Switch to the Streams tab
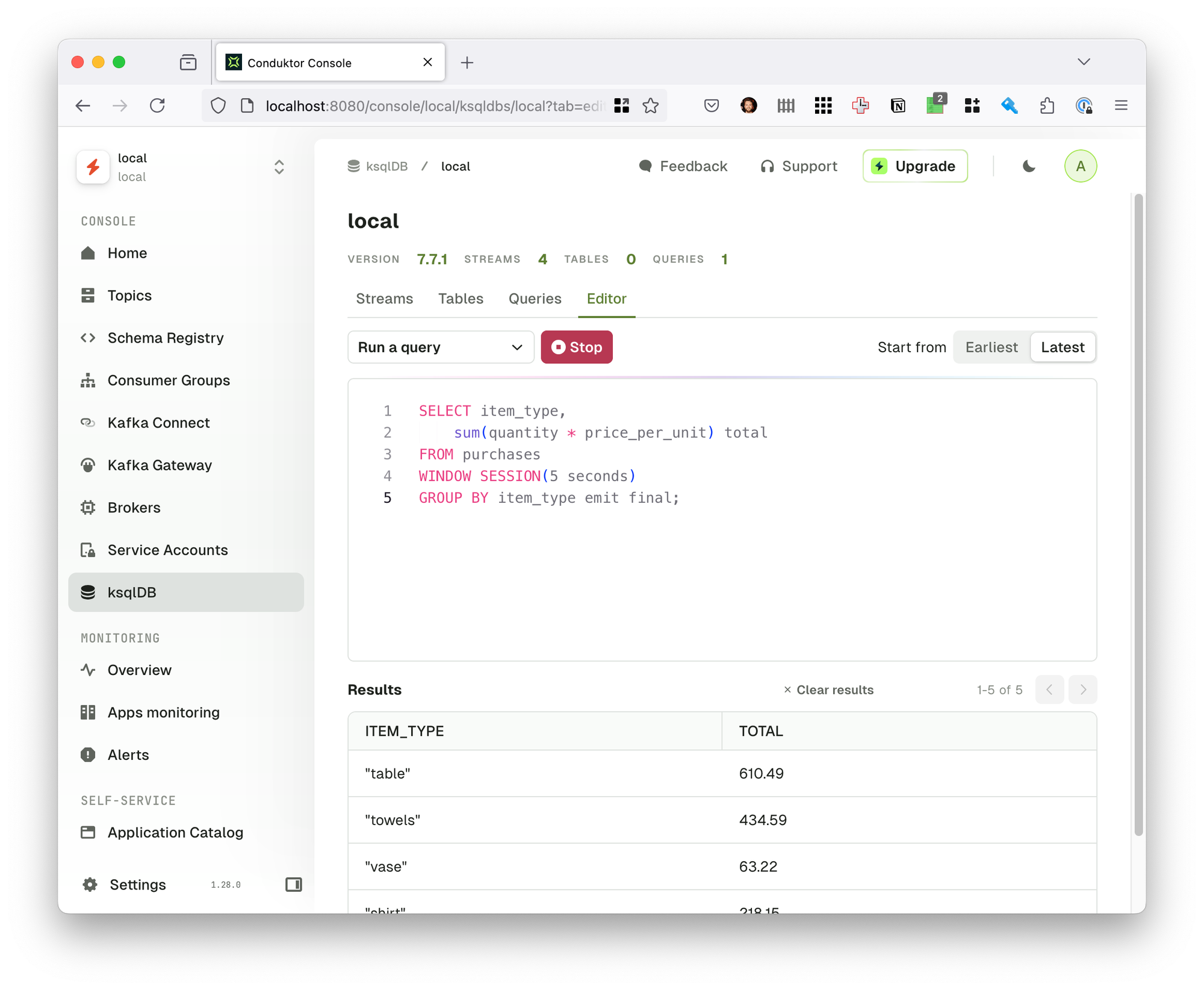 click(x=384, y=299)
